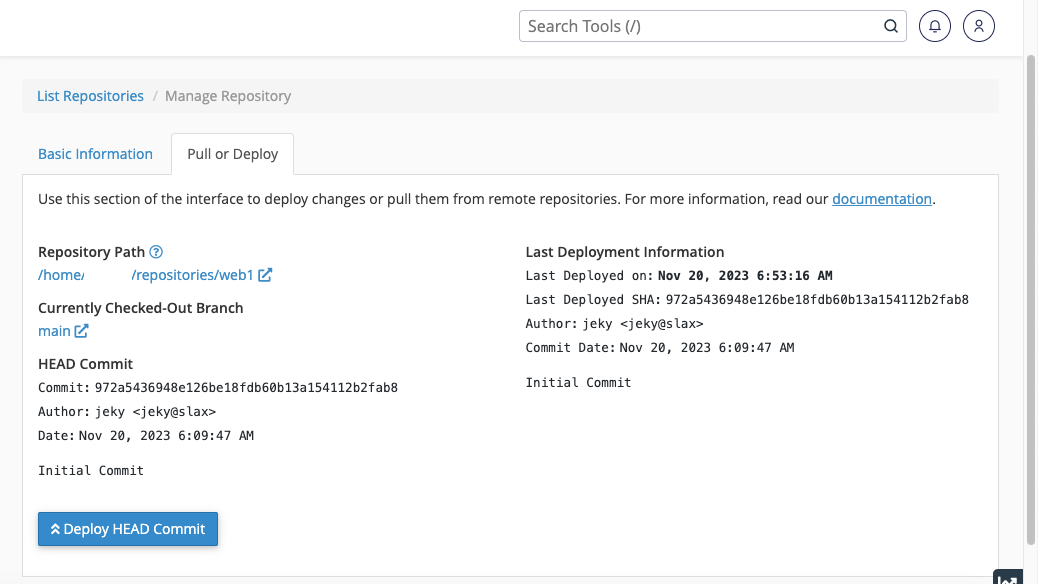The height and width of the screenshot is (584, 1038).
Task: Click the vertical page scrollbar
Action: (1031, 300)
